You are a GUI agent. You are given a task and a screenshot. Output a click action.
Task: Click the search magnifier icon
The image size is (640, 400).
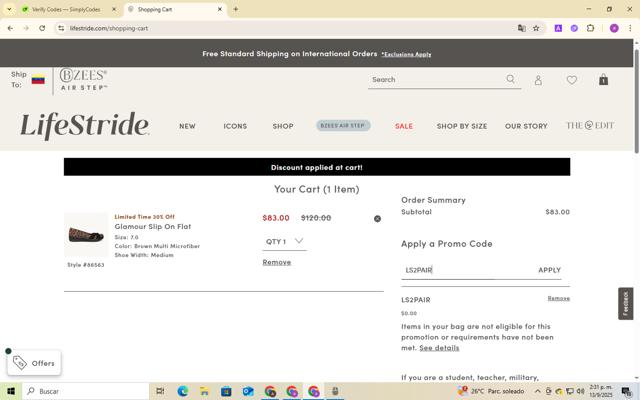(x=510, y=79)
